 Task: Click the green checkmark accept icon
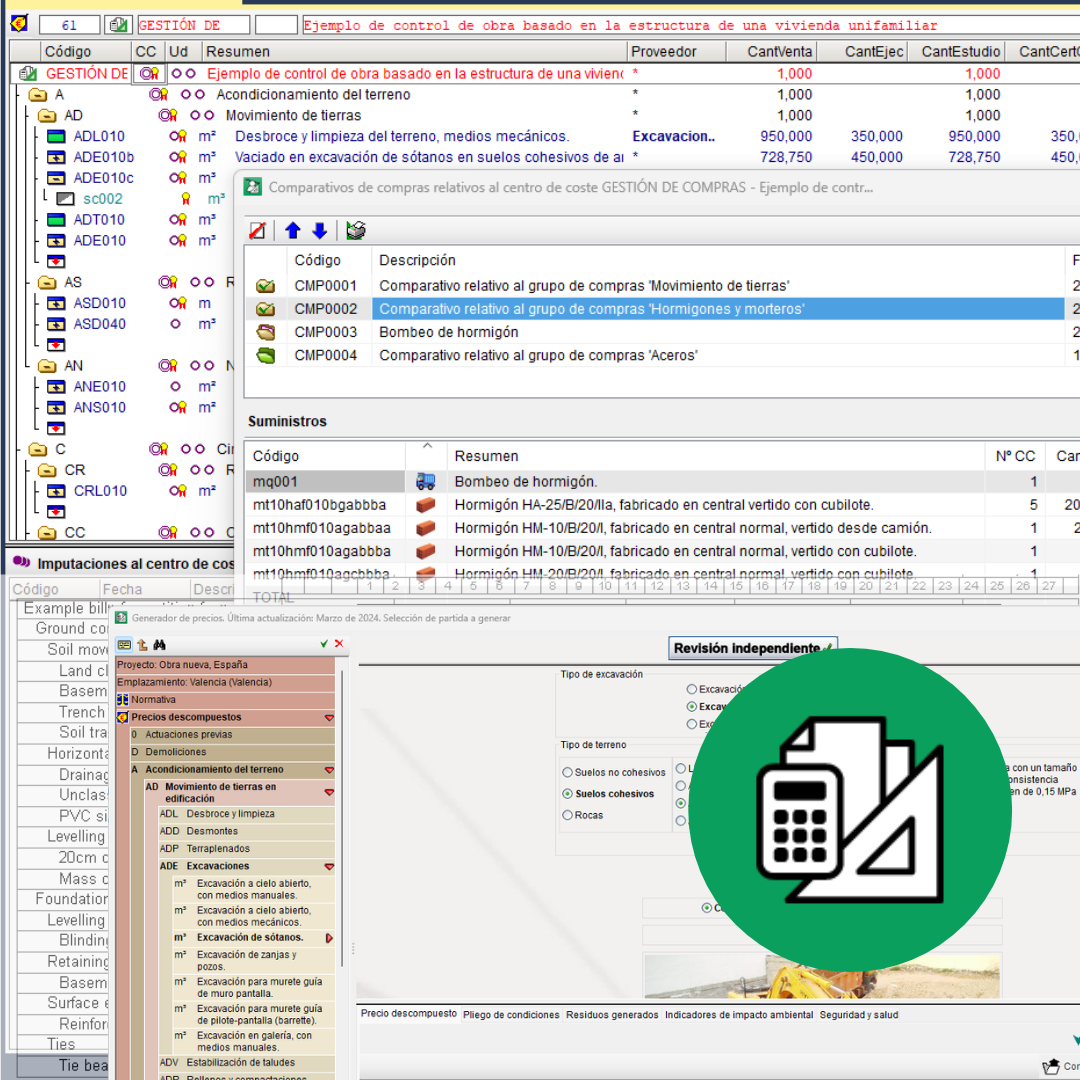[x=324, y=644]
